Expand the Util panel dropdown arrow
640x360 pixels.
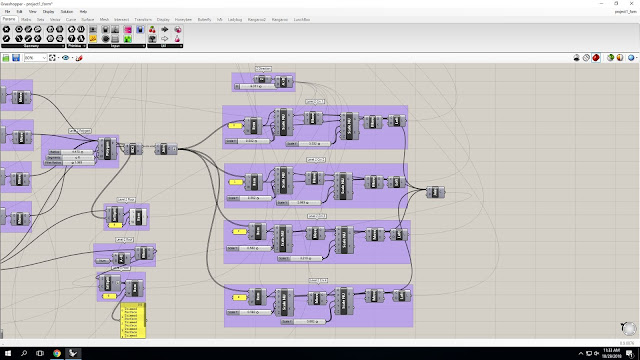(181, 46)
